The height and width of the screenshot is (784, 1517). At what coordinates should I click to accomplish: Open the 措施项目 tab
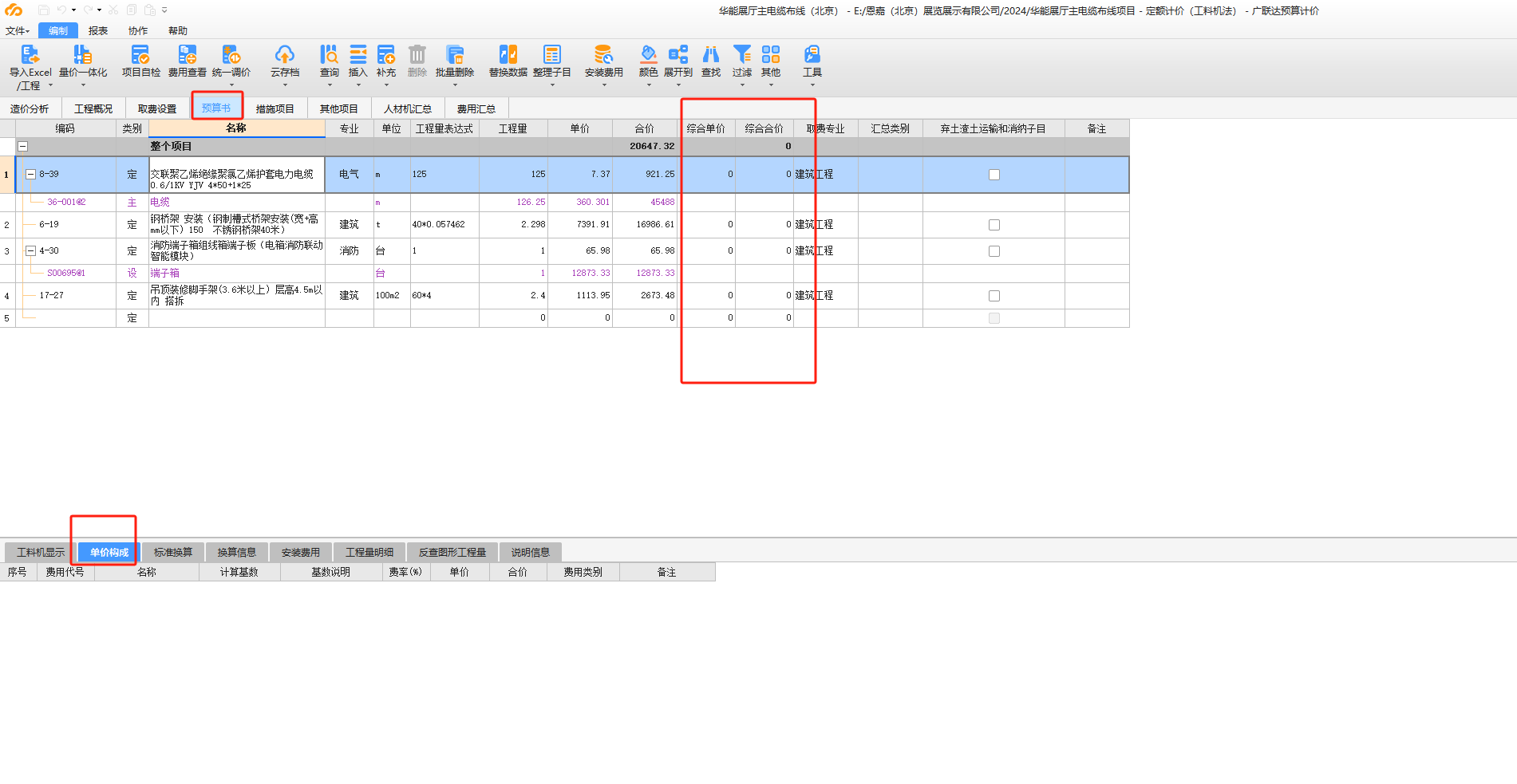275,109
